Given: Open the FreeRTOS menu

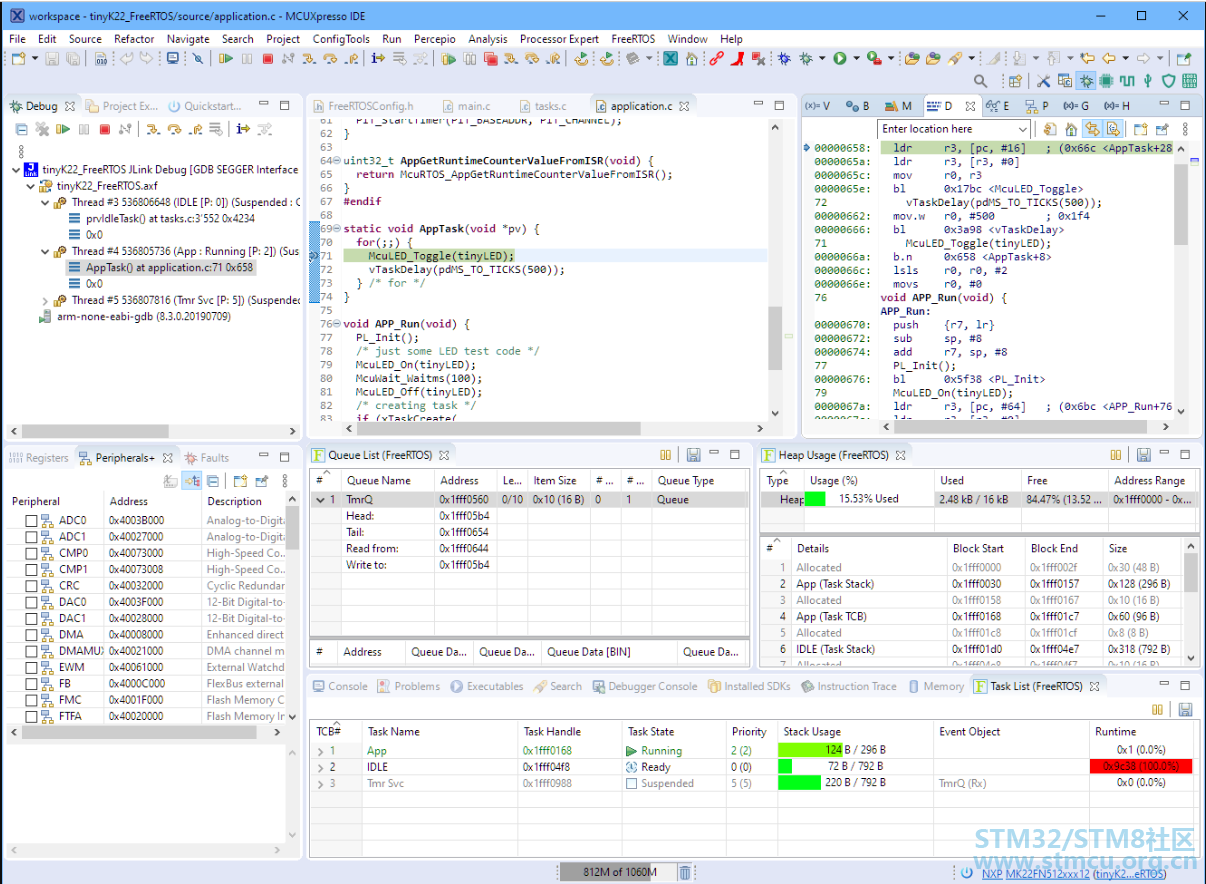Looking at the screenshot, I should pyautogui.click(x=633, y=39).
